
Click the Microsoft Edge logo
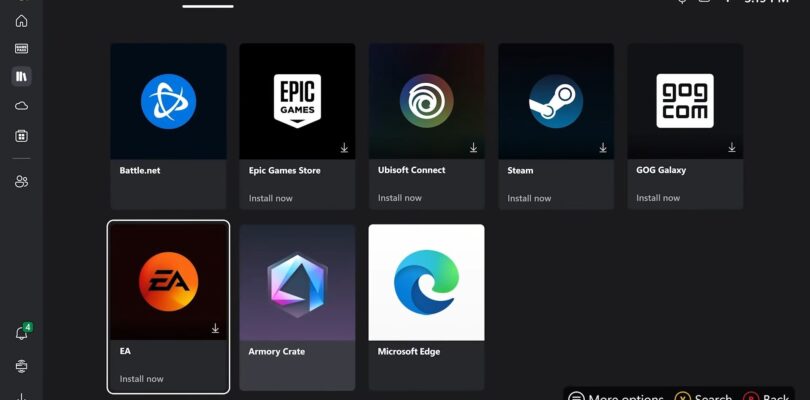coord(426,282)
